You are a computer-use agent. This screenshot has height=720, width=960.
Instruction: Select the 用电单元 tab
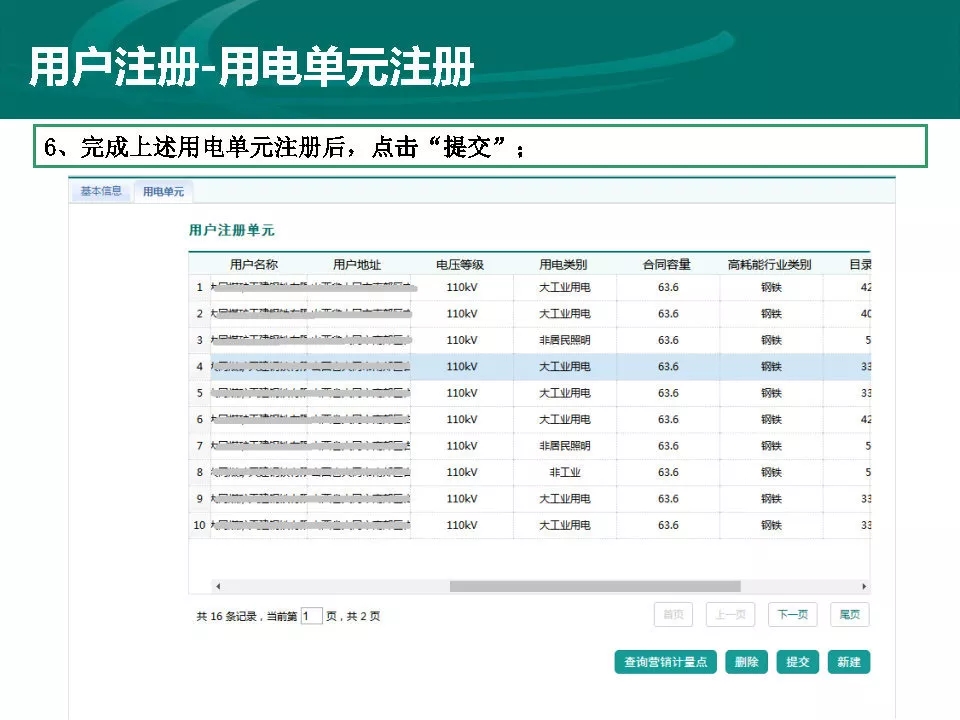coord(163,191)
